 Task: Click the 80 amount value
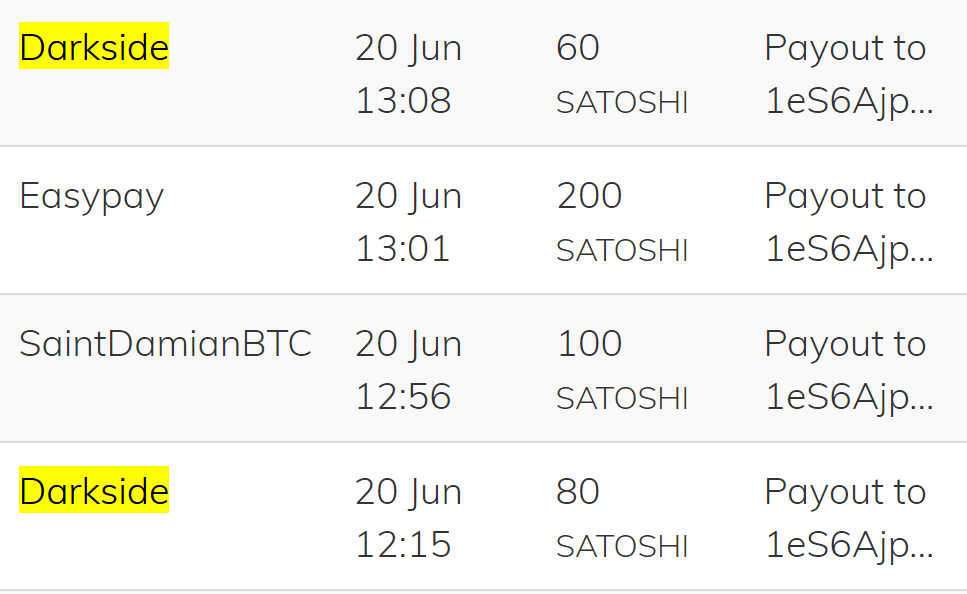pos(578,491)
